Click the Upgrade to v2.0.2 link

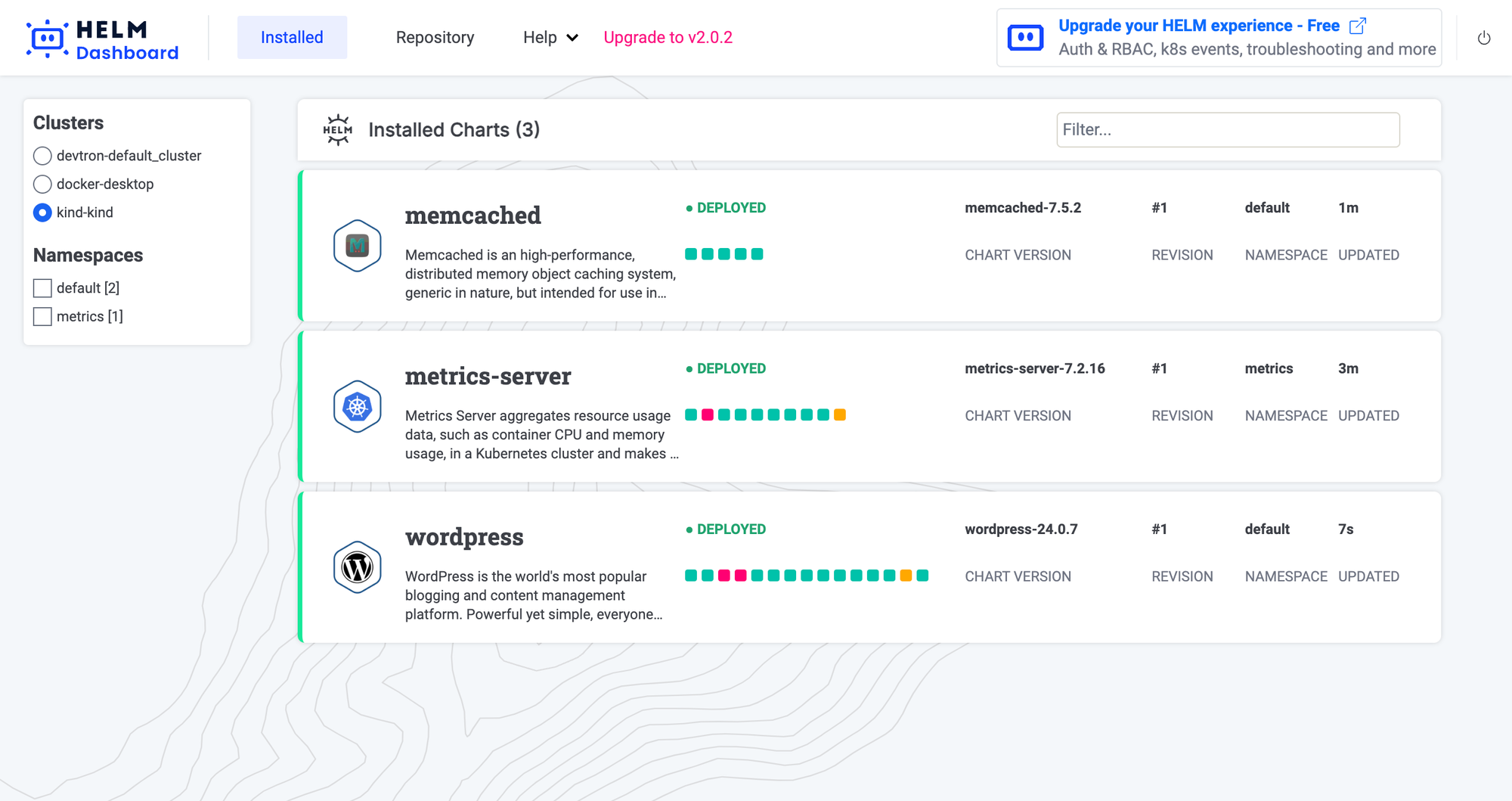[668, 37]
